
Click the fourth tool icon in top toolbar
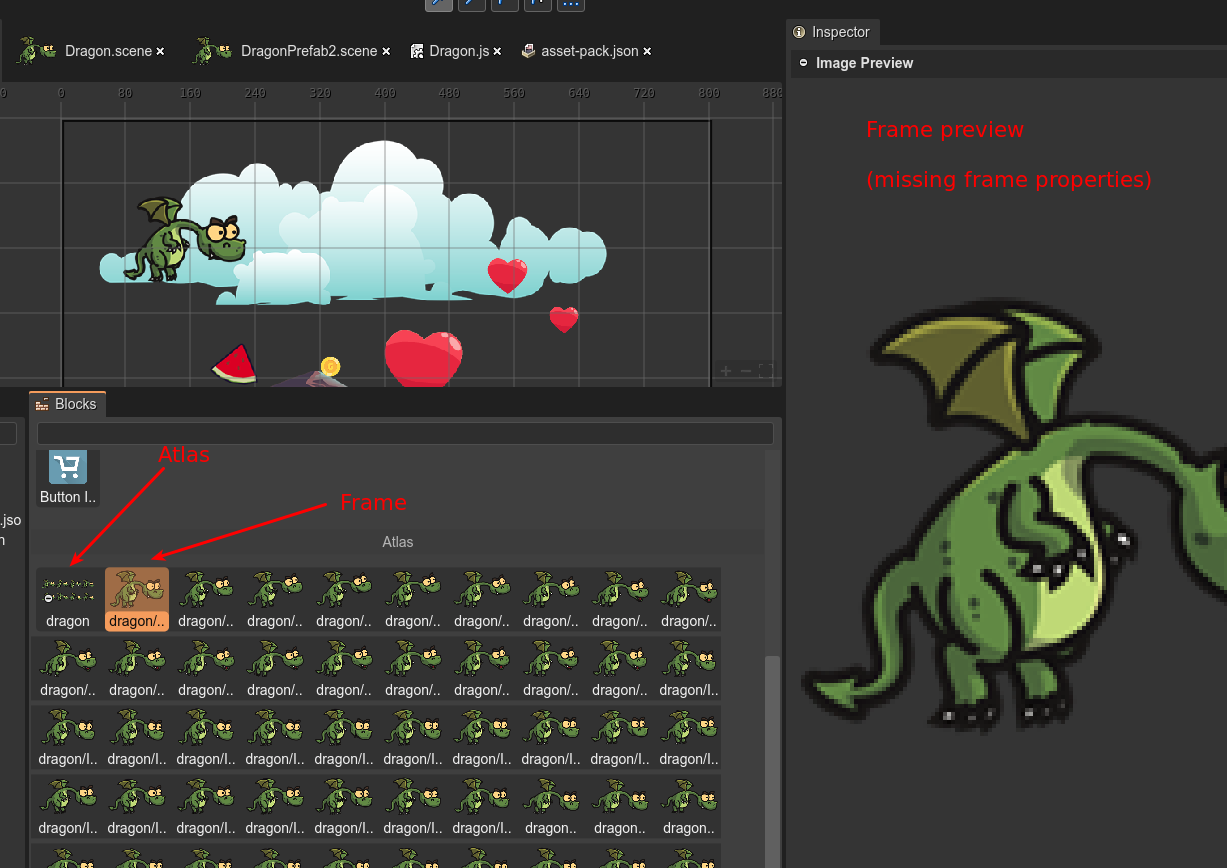pos(537,4)
